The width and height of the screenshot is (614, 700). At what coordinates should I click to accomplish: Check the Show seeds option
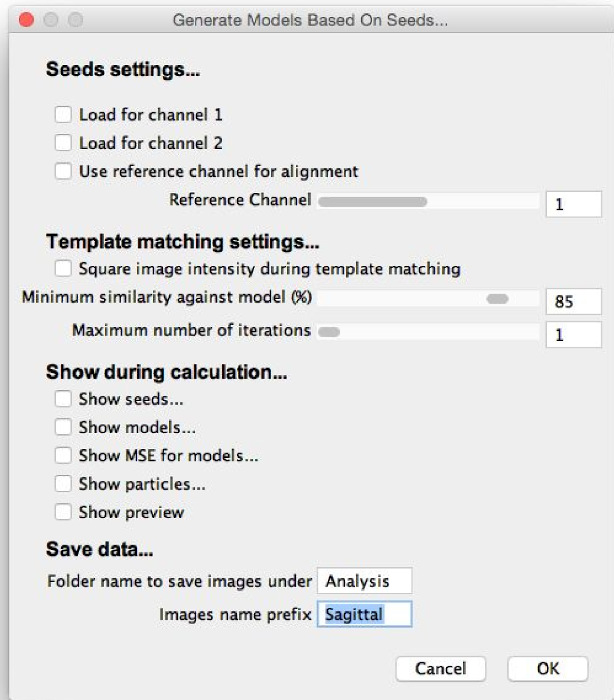[x=64, y=400]
